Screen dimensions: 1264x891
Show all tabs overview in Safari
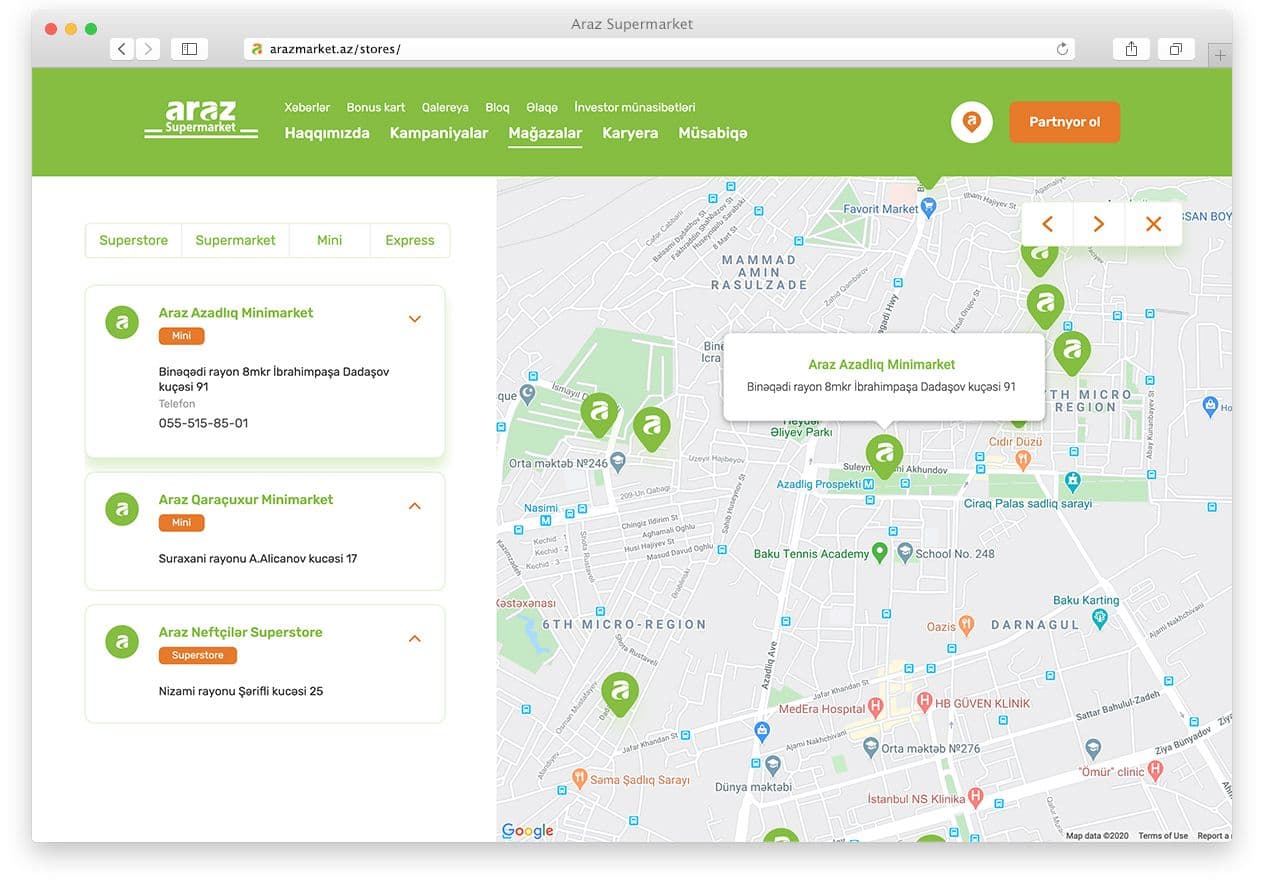coord(1176,48)
